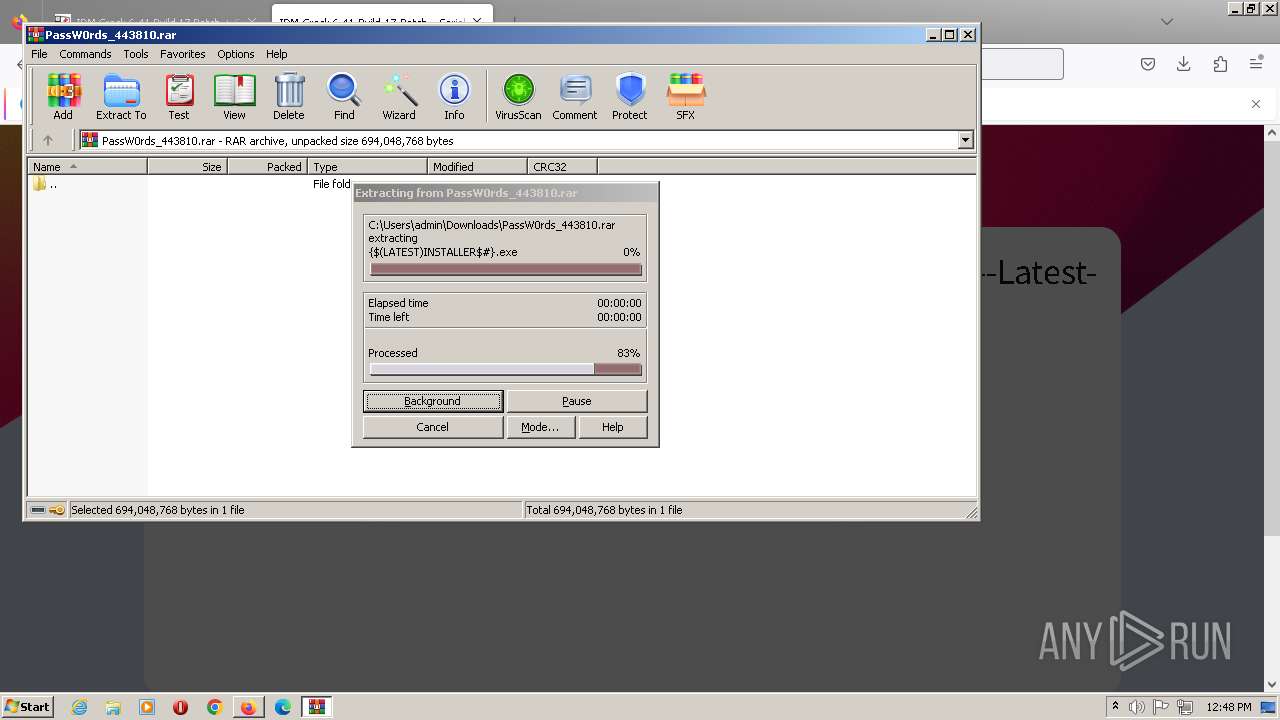Launch Microsoft Edge from taskbar
The height and width of the screenshot is (720, 1280).
coord(283,707)
